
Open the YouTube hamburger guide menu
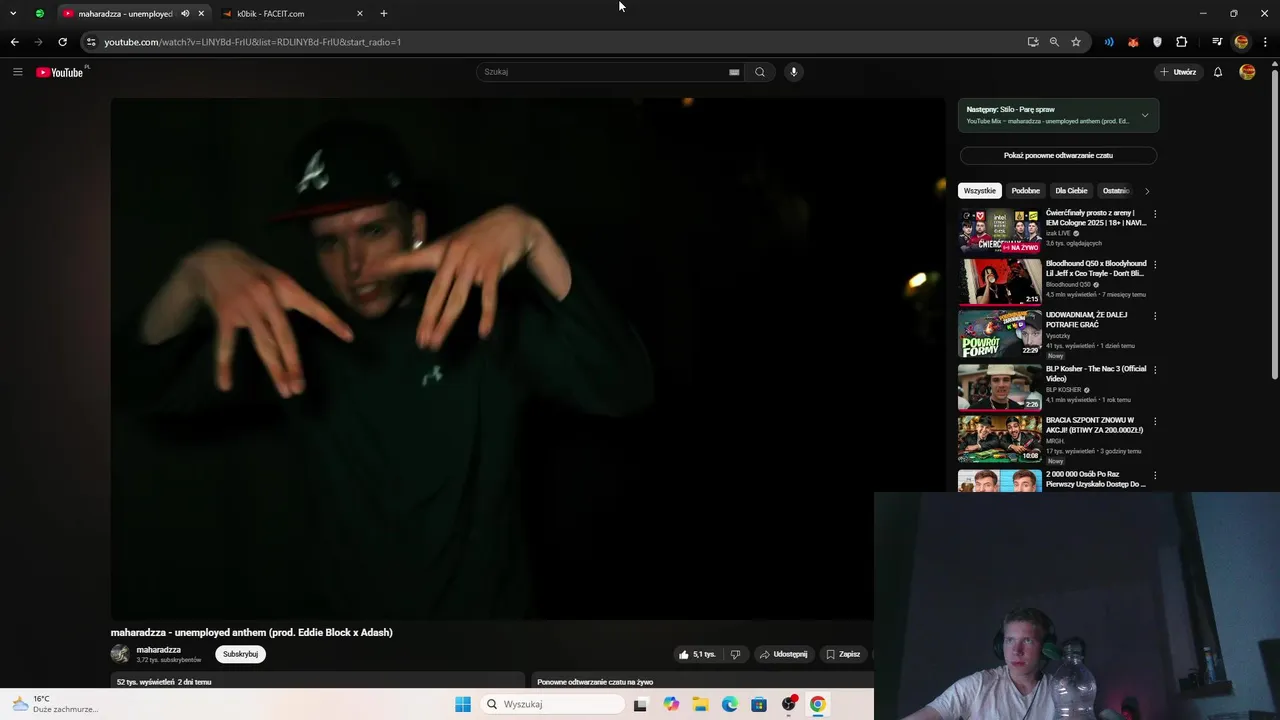point(17,72)
